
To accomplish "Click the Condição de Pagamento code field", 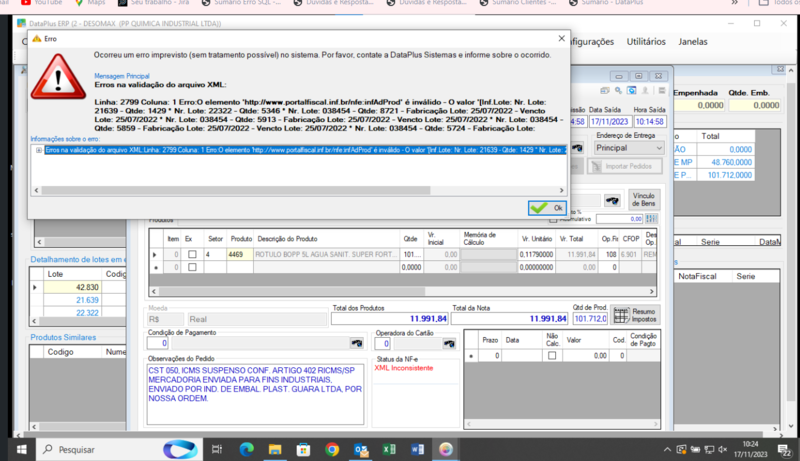I will pyautogui.click(x=157, y=343).
